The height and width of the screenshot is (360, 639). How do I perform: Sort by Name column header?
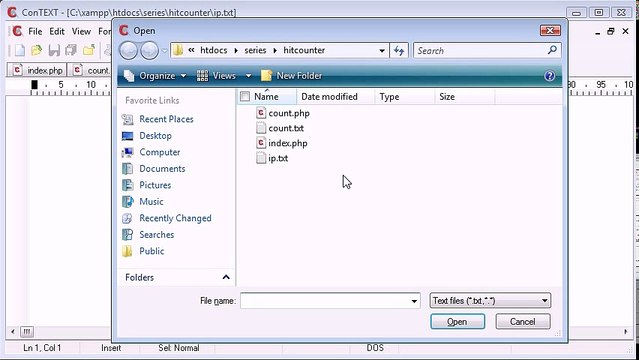tap(267, 97)
